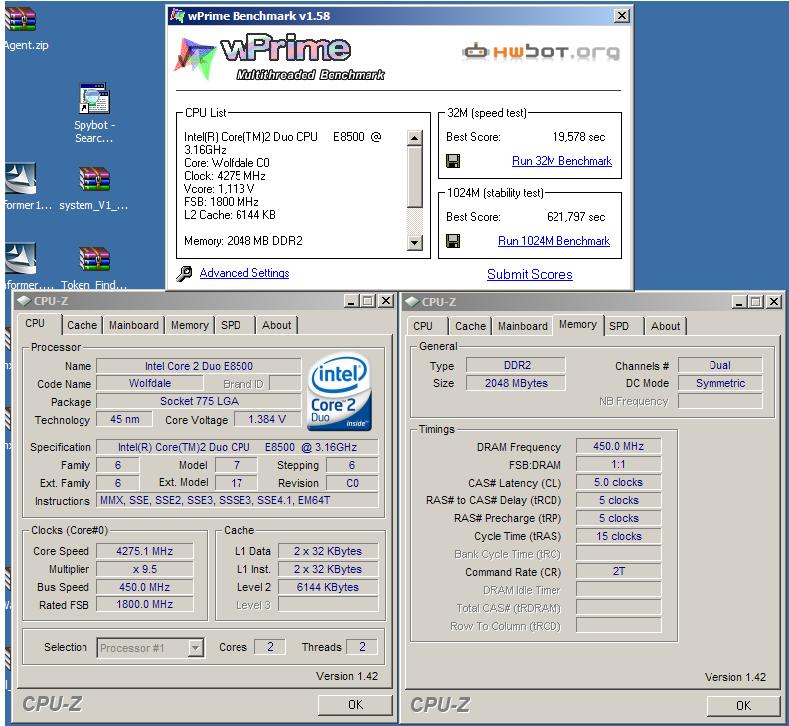
Task: Click the Technology value 45 nm
Action: [124, 419]
